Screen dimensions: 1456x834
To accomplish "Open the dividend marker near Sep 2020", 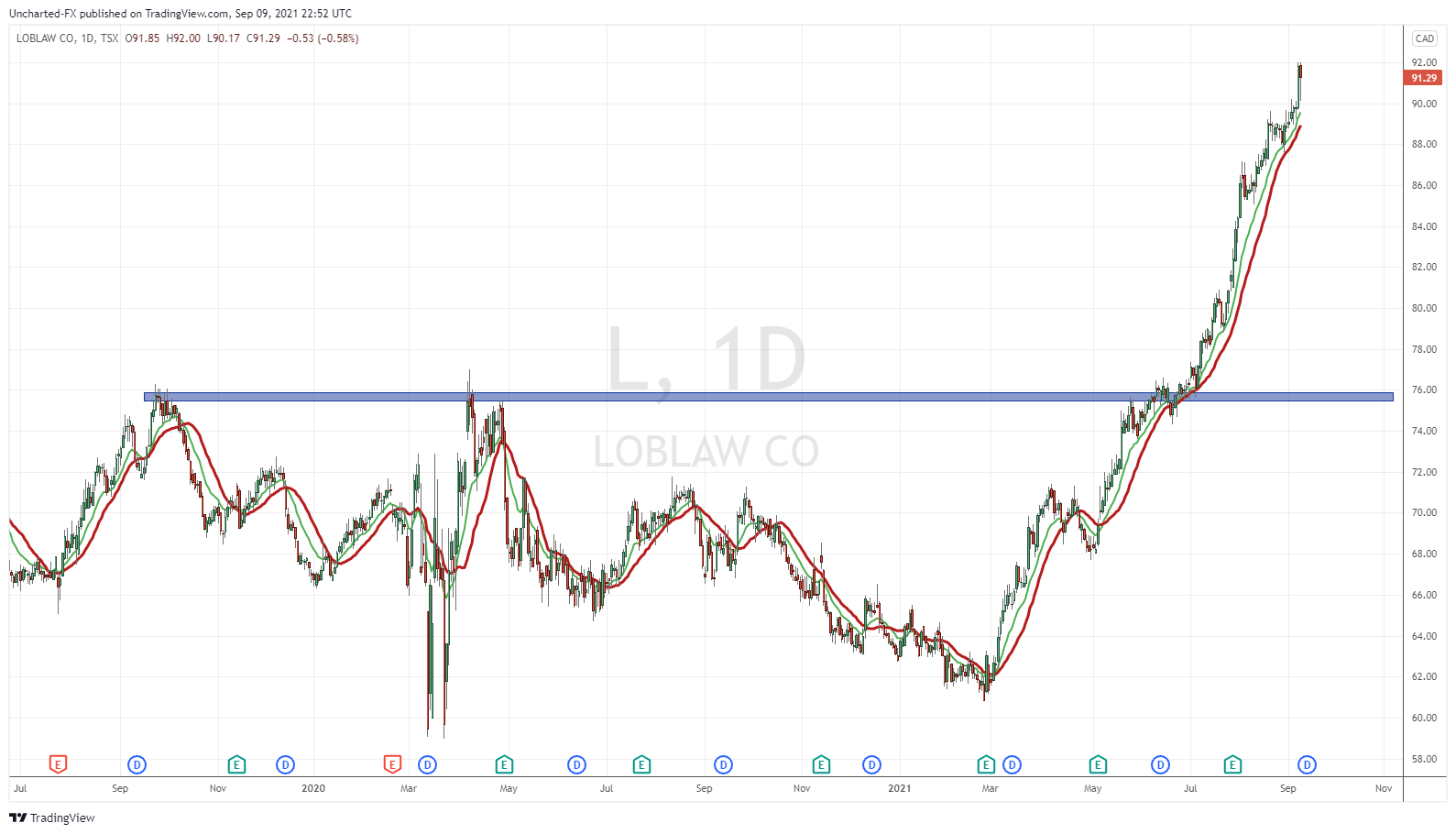I will point(723,764).
